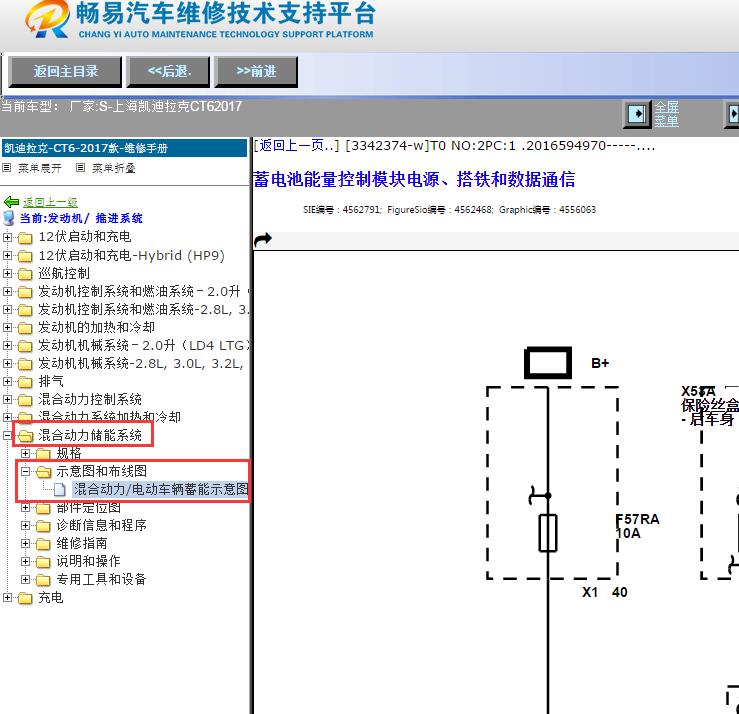
Task: Open the 返回上一级 link
Action: click(x=50, y=202)
